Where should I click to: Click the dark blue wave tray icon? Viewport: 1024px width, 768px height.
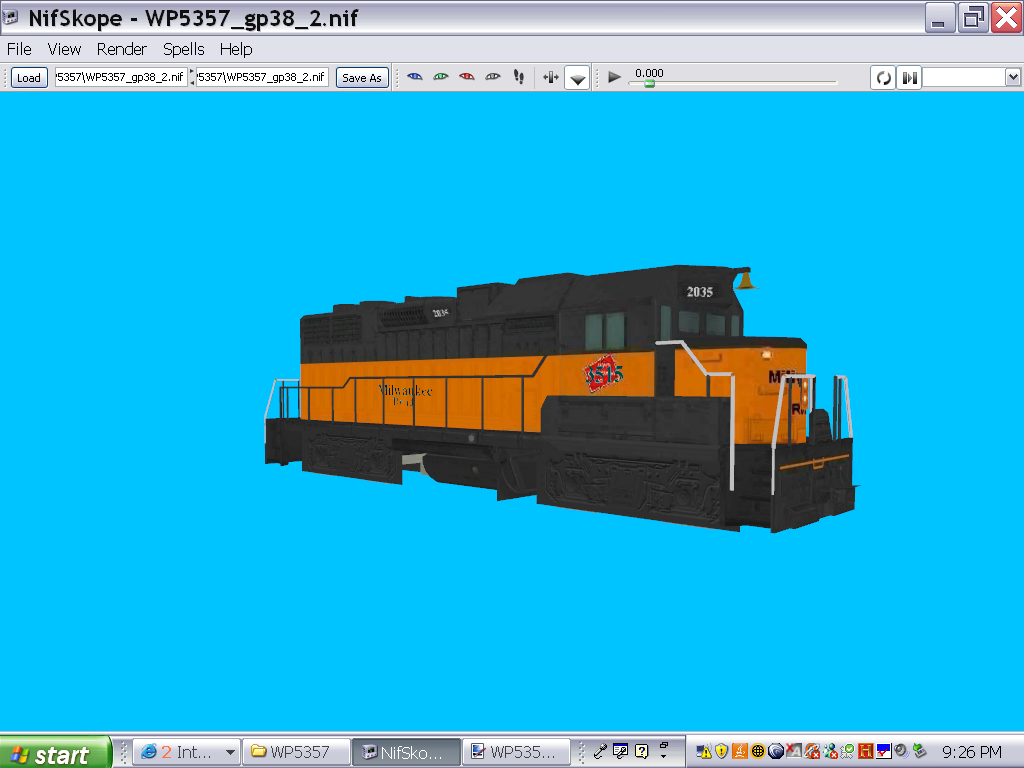pyautogui.click(x=776, y=752)
